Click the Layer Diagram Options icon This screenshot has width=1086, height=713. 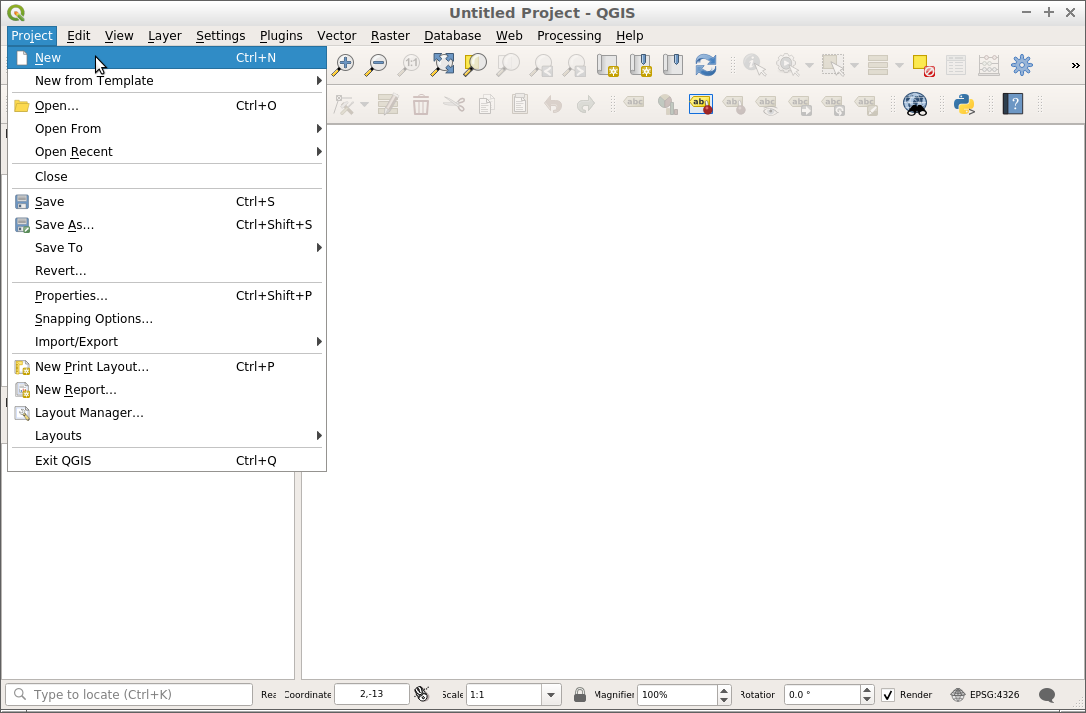tap(668, 105)
